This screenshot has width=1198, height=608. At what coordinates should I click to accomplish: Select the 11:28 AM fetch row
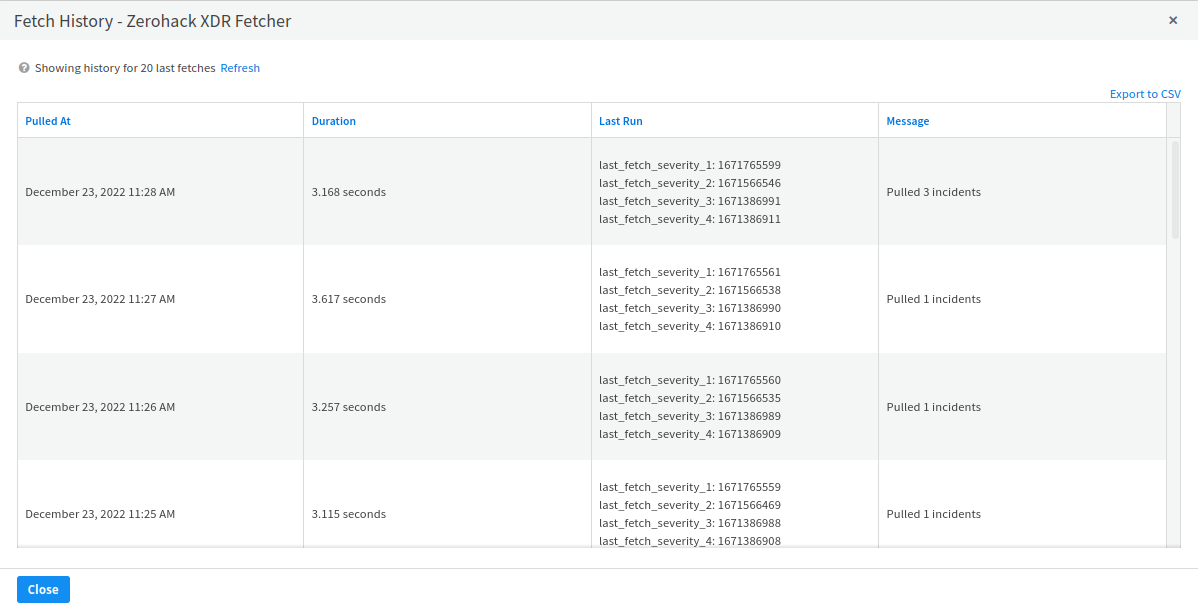(100, 192)
